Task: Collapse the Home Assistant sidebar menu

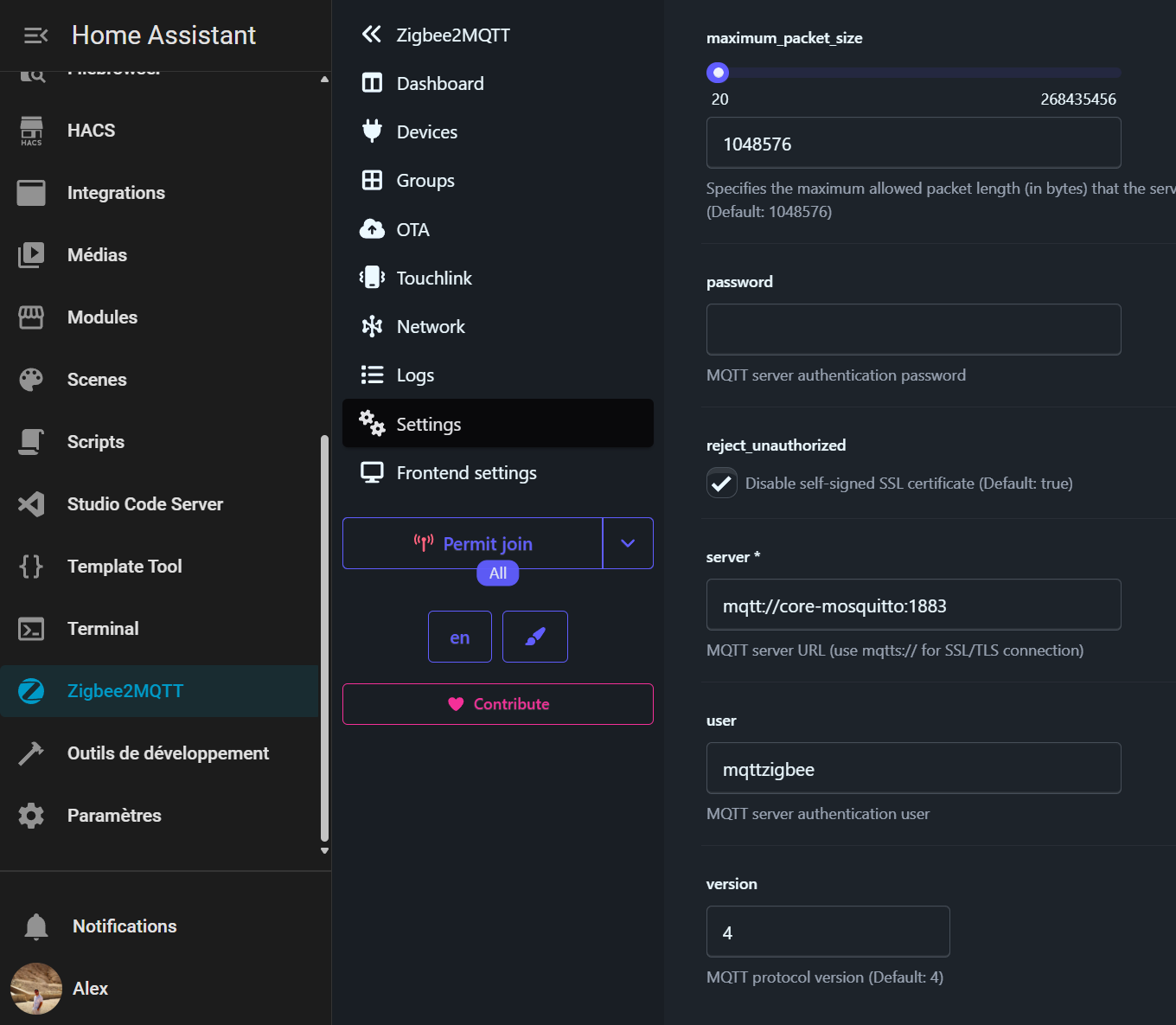Action: pyautogui.click(x=35, y=35)
